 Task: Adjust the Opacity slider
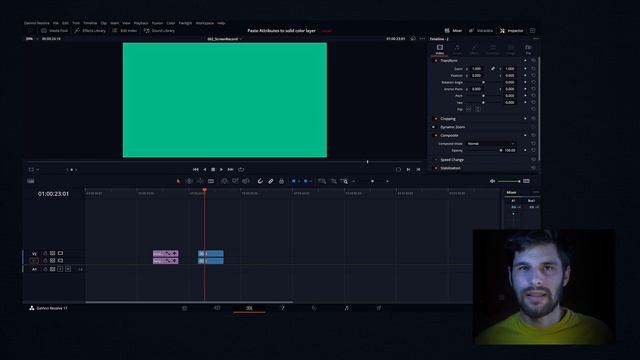[484, 151]
